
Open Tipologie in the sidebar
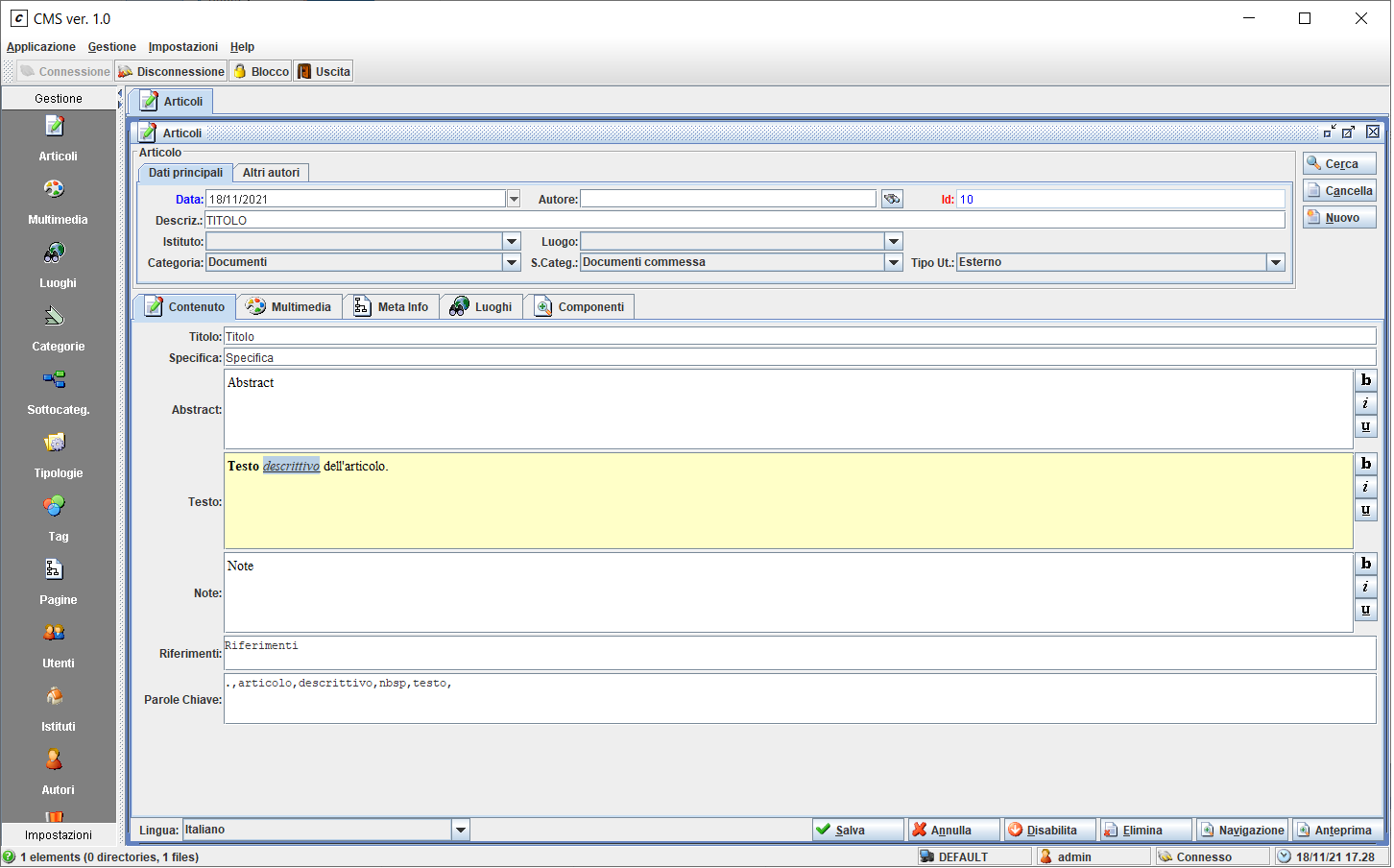[58, 456]
